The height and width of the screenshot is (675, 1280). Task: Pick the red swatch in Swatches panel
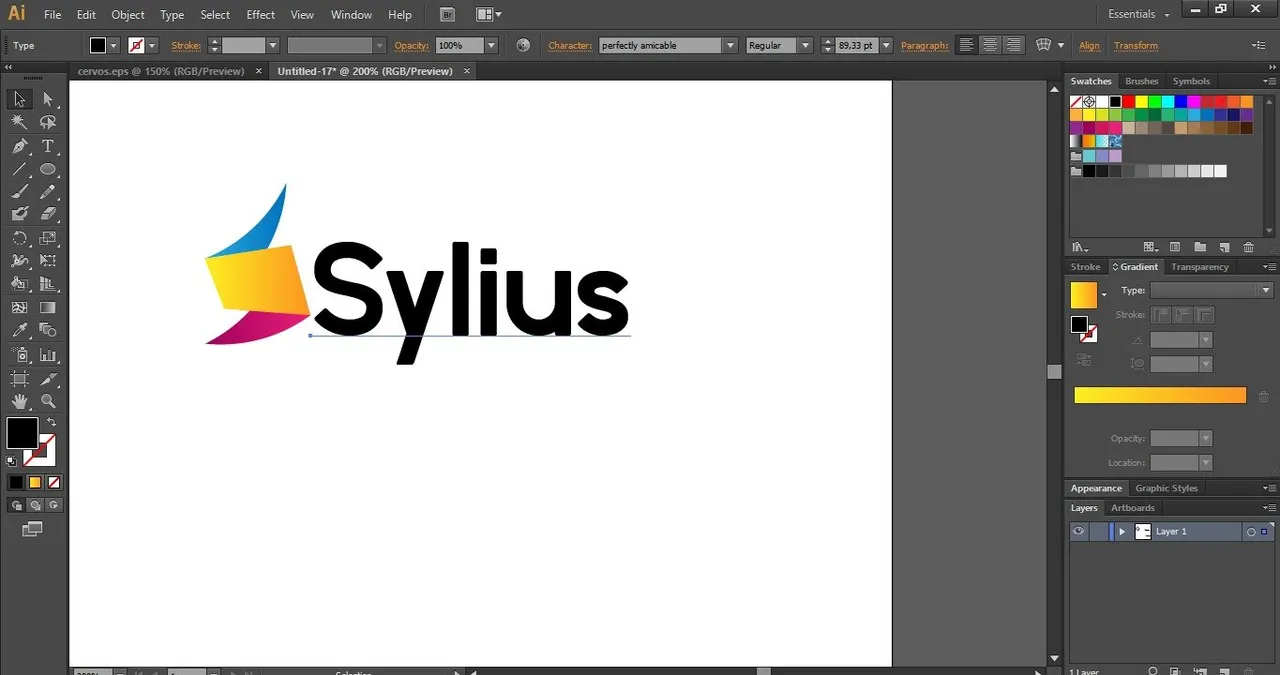pos(1128,102)
